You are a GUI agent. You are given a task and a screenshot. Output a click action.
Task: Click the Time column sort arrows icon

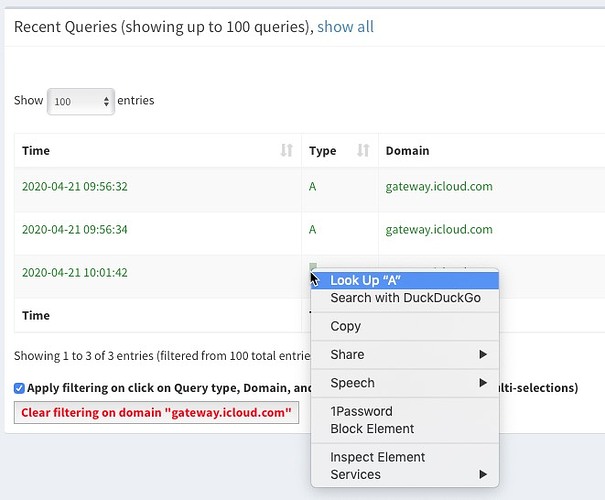[x=286, y=151]
